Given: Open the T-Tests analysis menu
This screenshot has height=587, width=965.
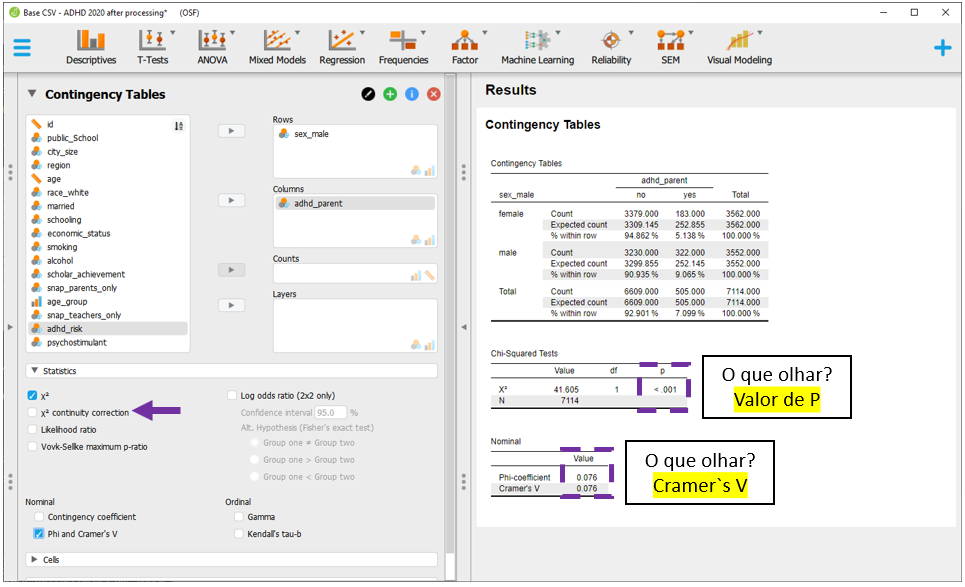Looking at the screenshot, I should (152, 46).
